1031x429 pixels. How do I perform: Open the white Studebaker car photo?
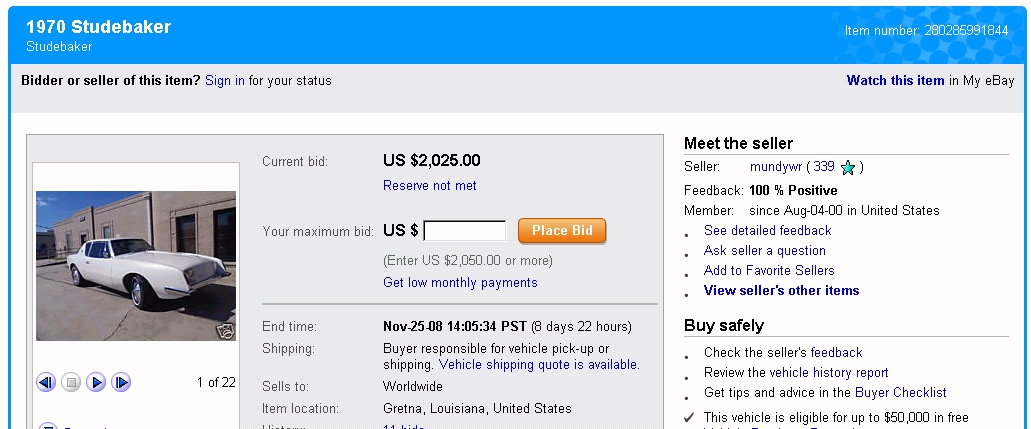pyautogui.click(x=136, y=265)
